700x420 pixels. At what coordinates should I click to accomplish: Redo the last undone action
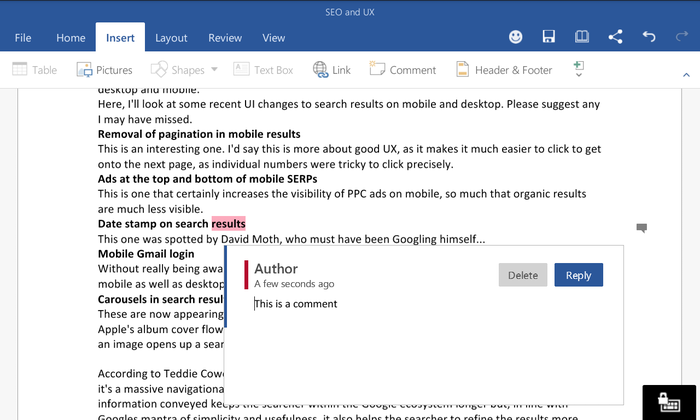click(x=682, y=37)
